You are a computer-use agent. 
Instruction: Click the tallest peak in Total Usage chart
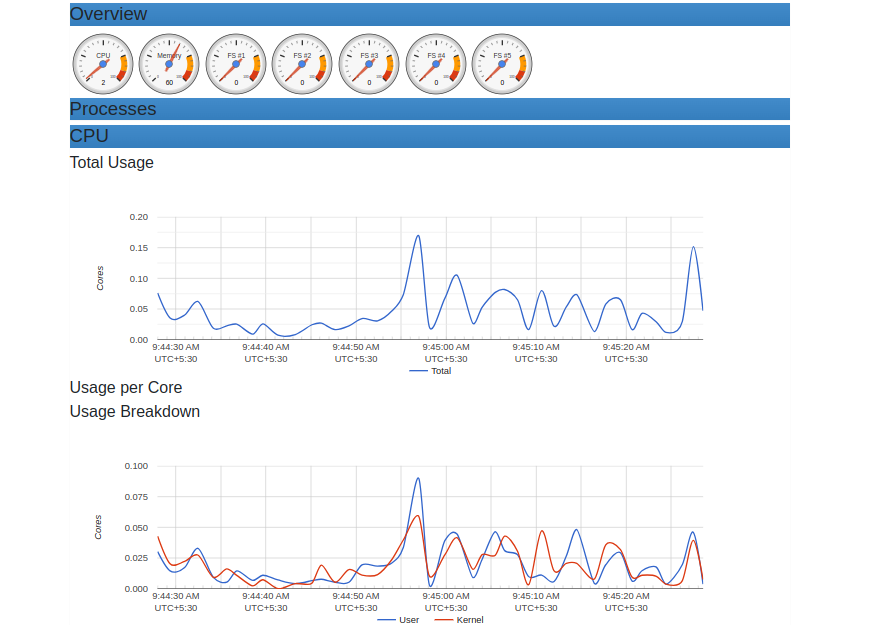(417, 236)
